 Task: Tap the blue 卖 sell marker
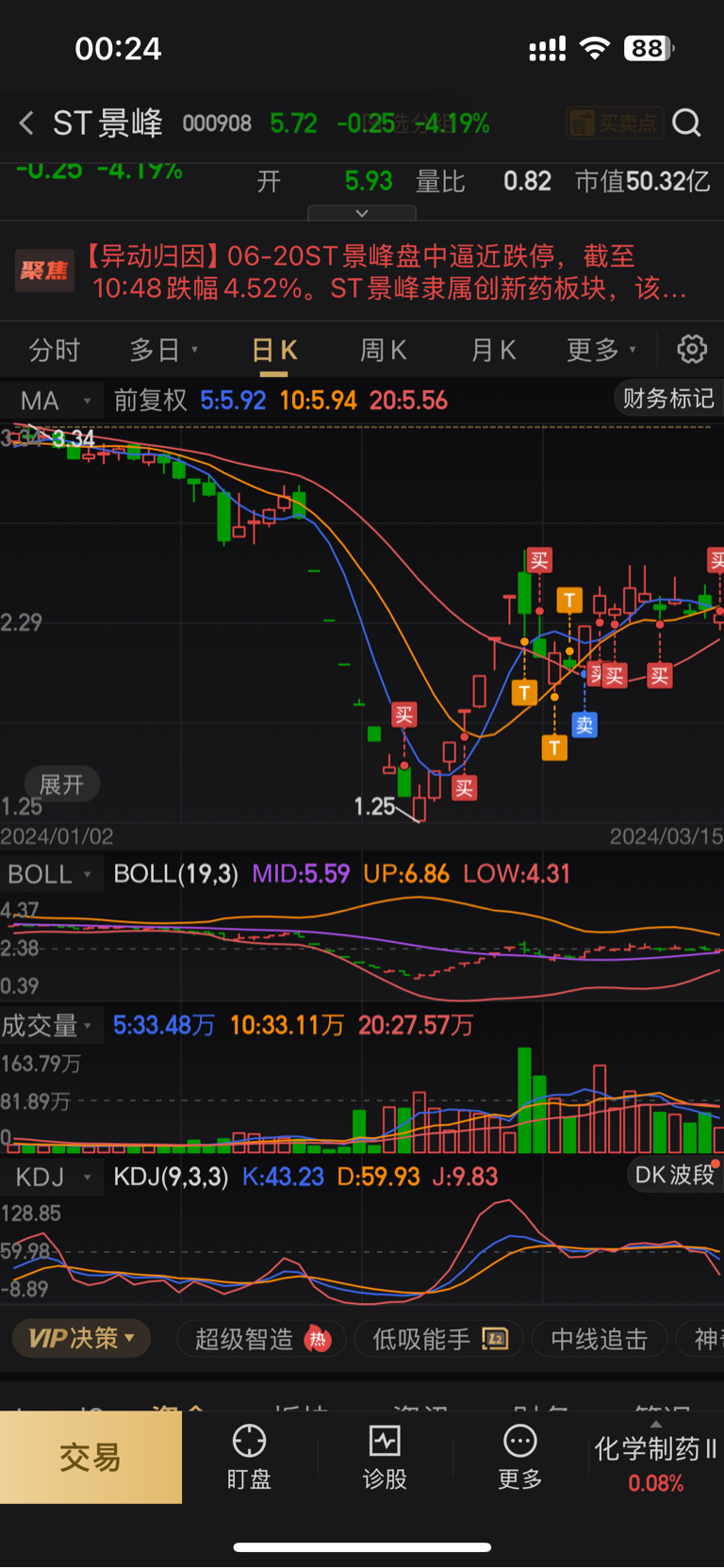click(x=584, y=724)
